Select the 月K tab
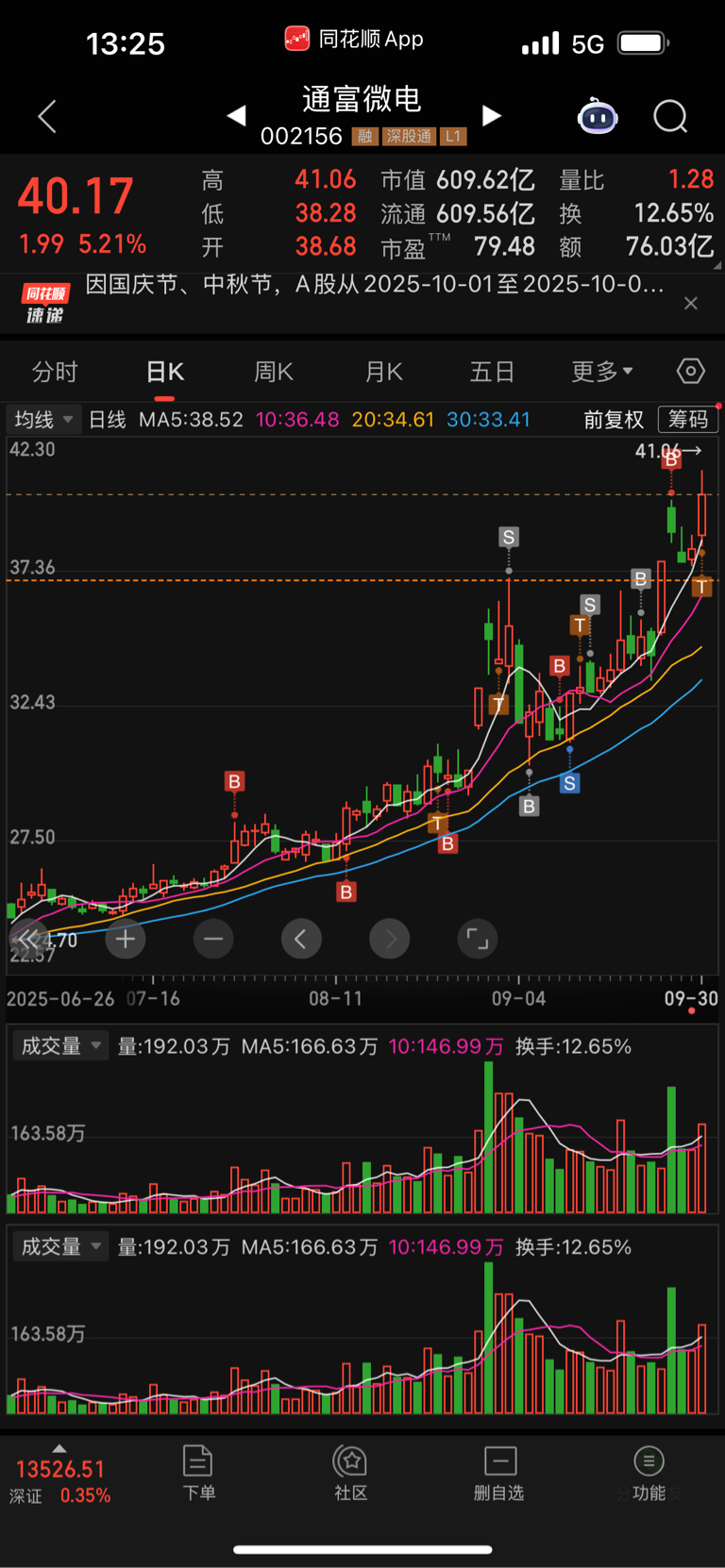 click(x=384, y=372)
